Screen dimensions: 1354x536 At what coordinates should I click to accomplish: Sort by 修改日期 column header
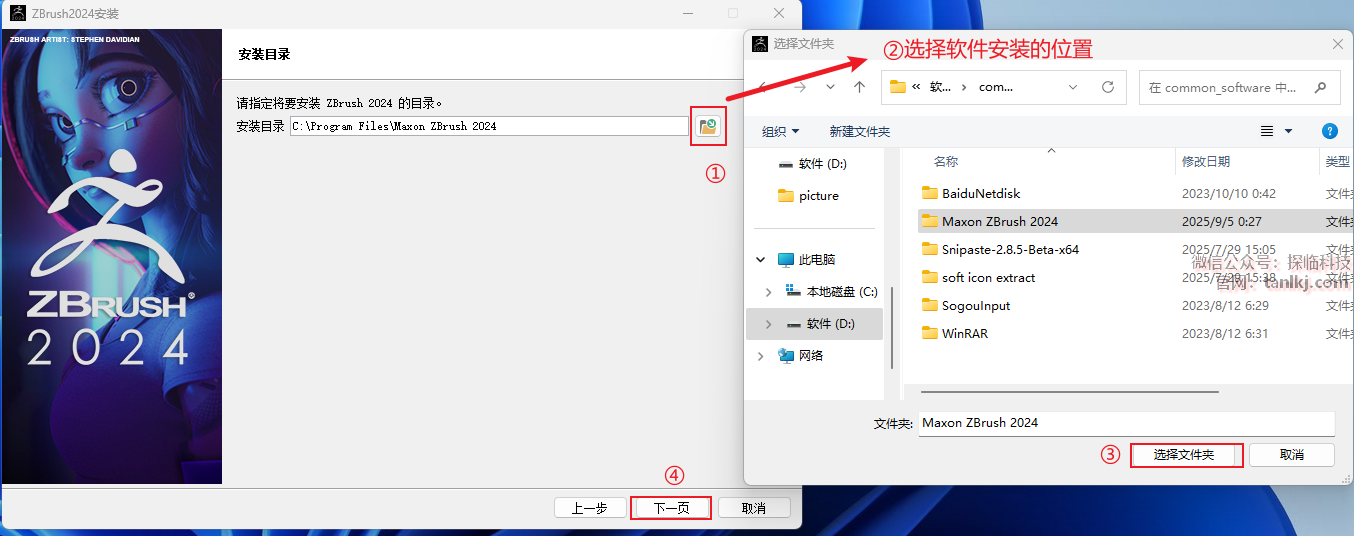[1206, 161]
